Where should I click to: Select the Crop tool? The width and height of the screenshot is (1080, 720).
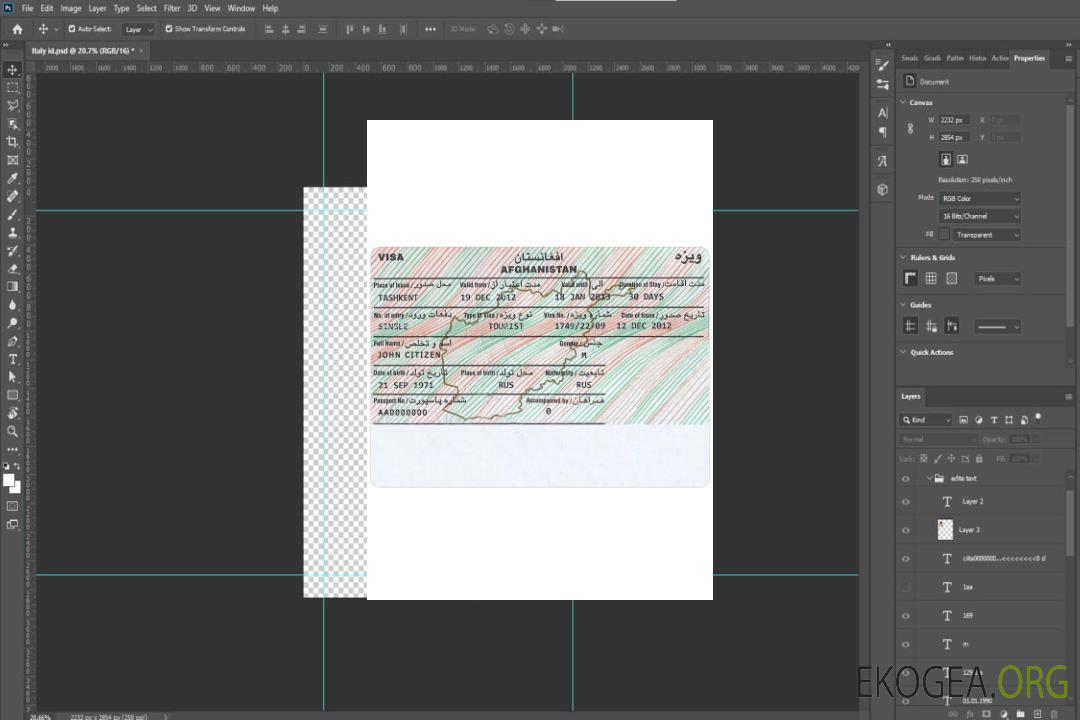13,142
